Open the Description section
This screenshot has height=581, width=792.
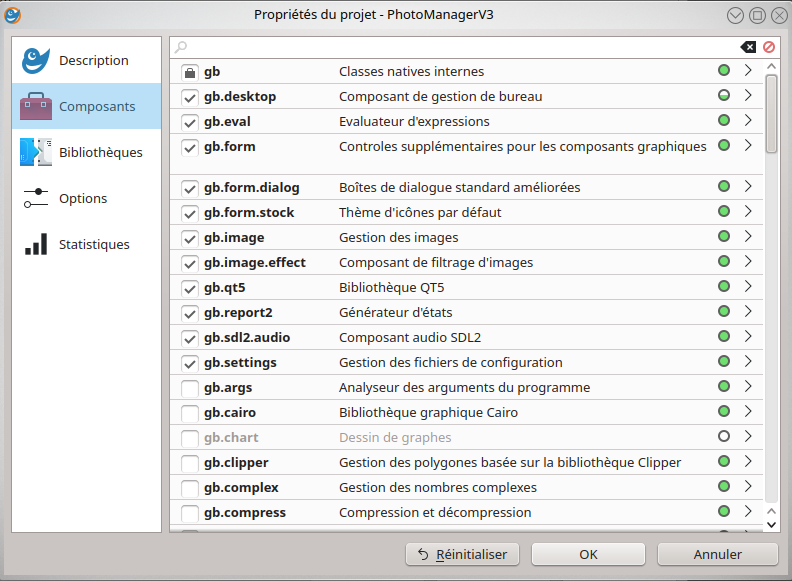coord(86,61)
